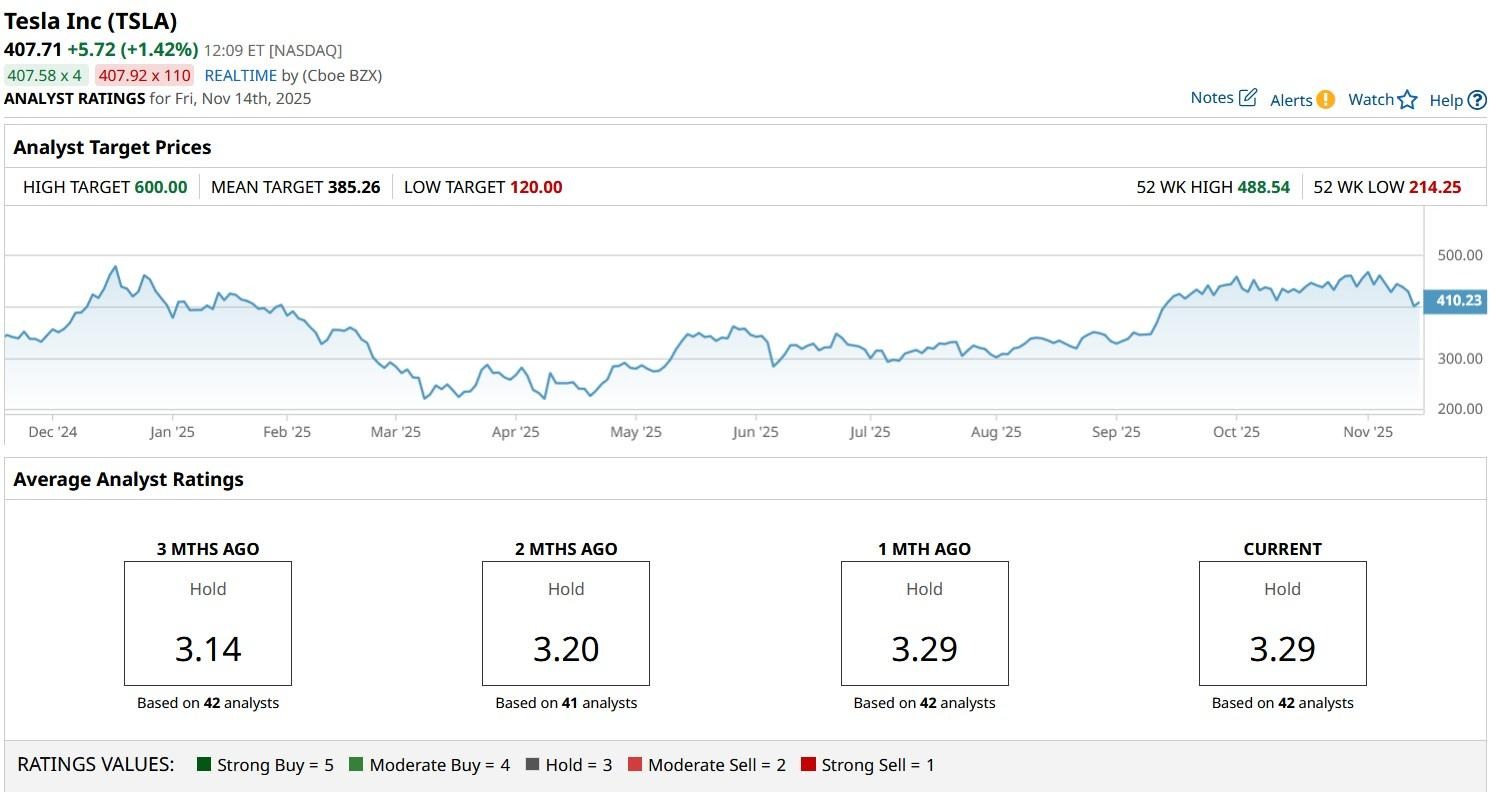
Task: Click the 12:09 ET [NASDAQ] timestamp
Action: point(273,50)
